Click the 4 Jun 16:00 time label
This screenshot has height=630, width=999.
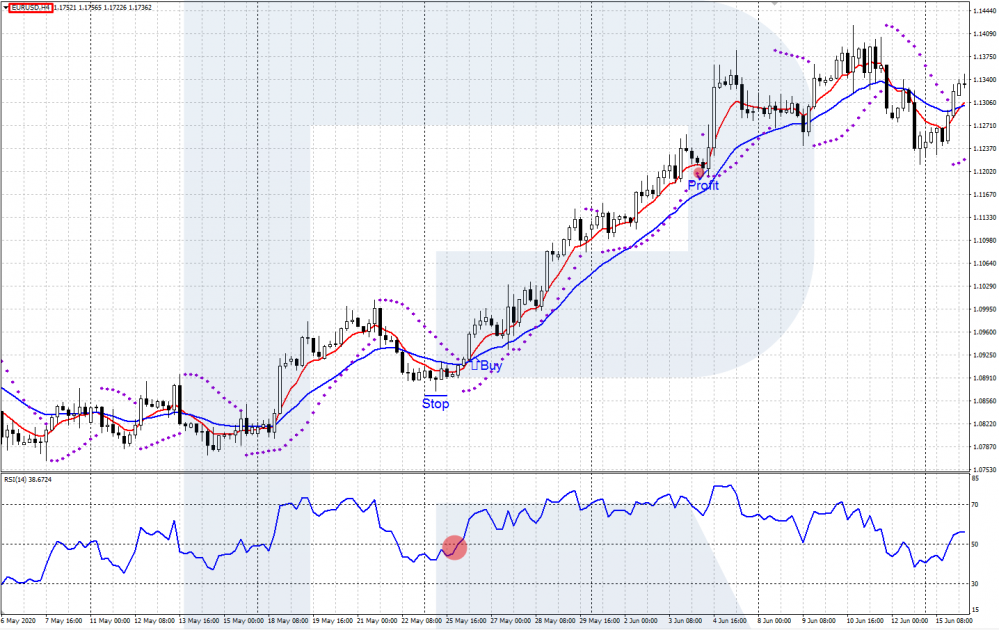[730, 620]
